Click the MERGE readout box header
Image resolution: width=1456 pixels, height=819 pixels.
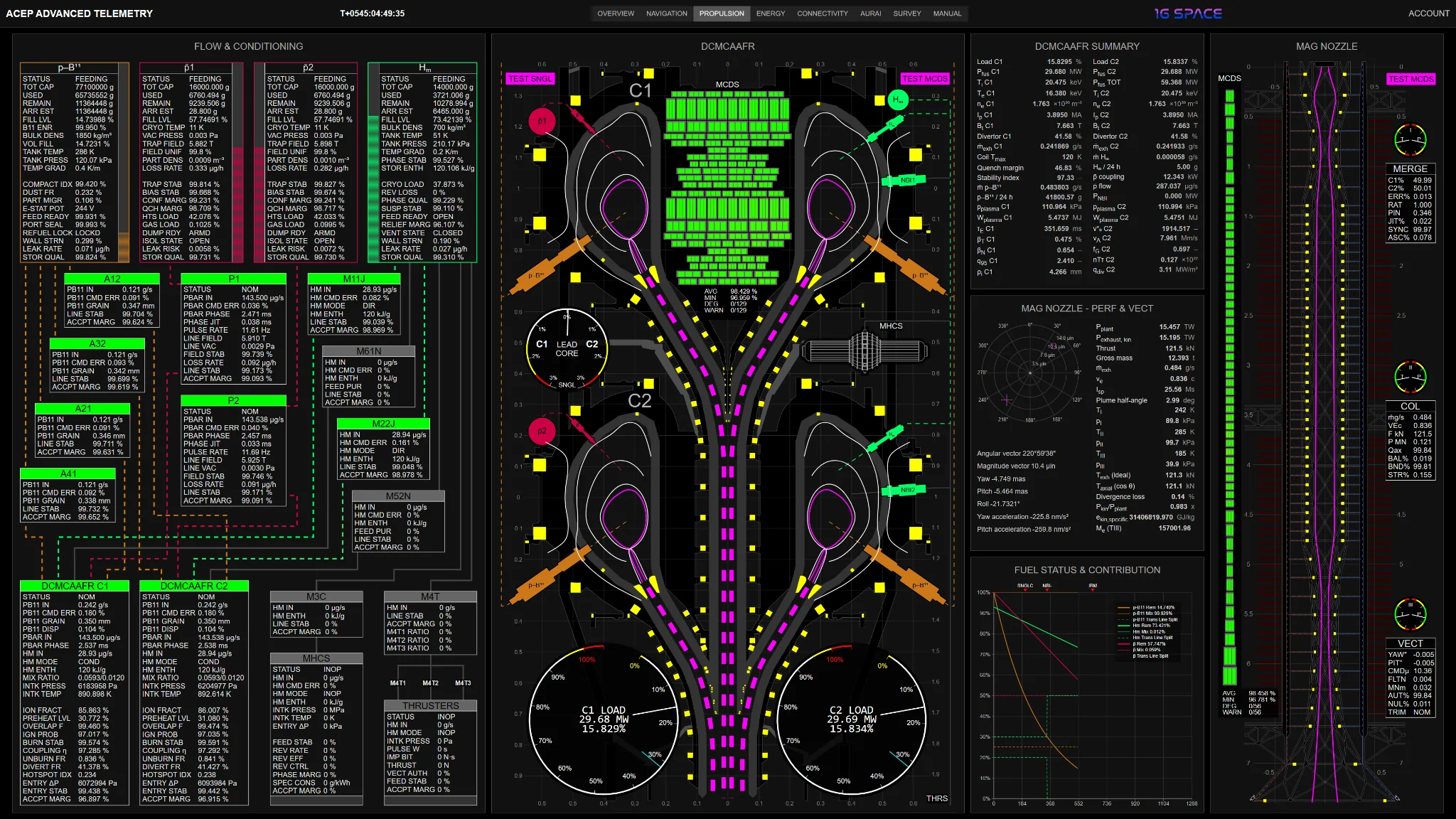1410,169
